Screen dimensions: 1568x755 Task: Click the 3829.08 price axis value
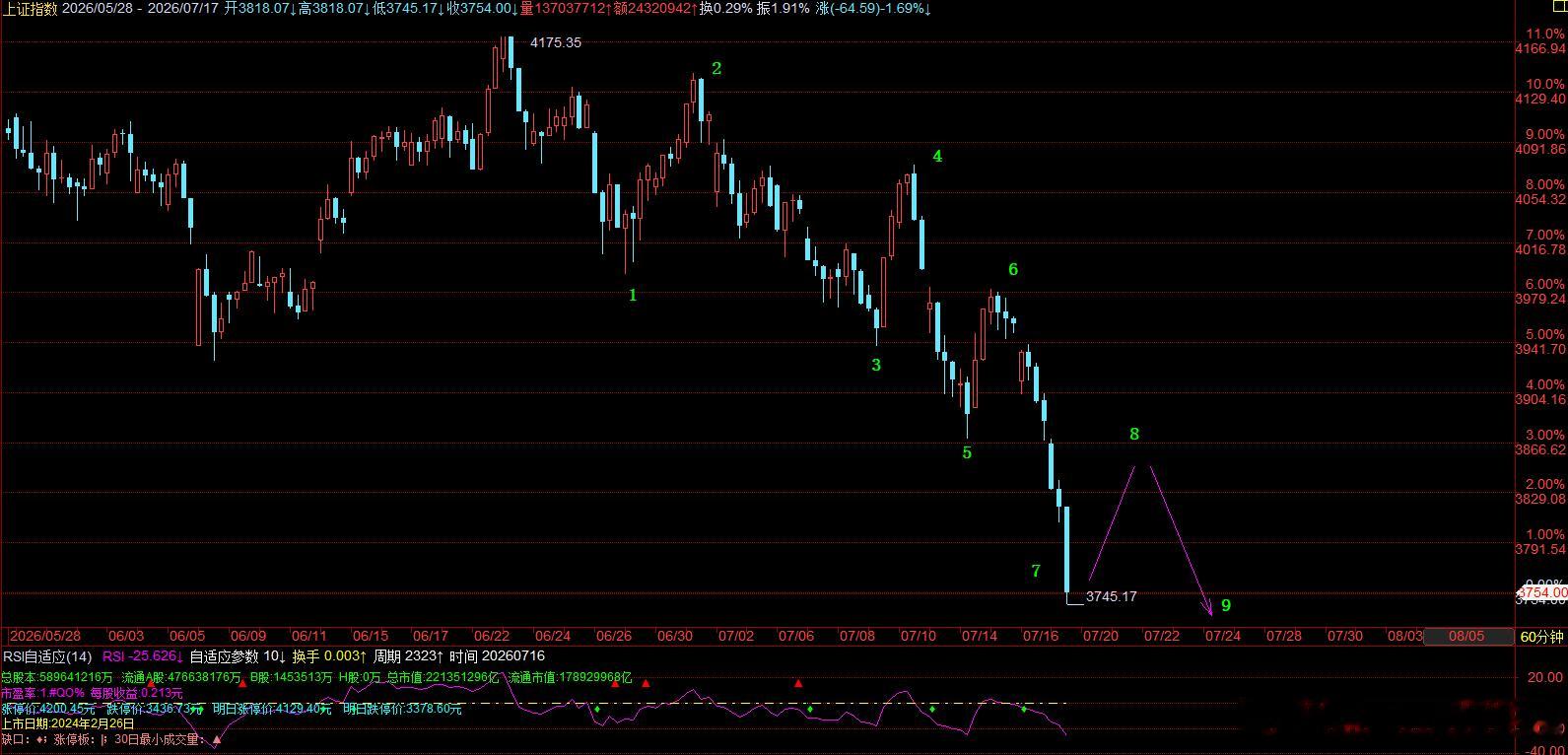(x=1540, y=499)
